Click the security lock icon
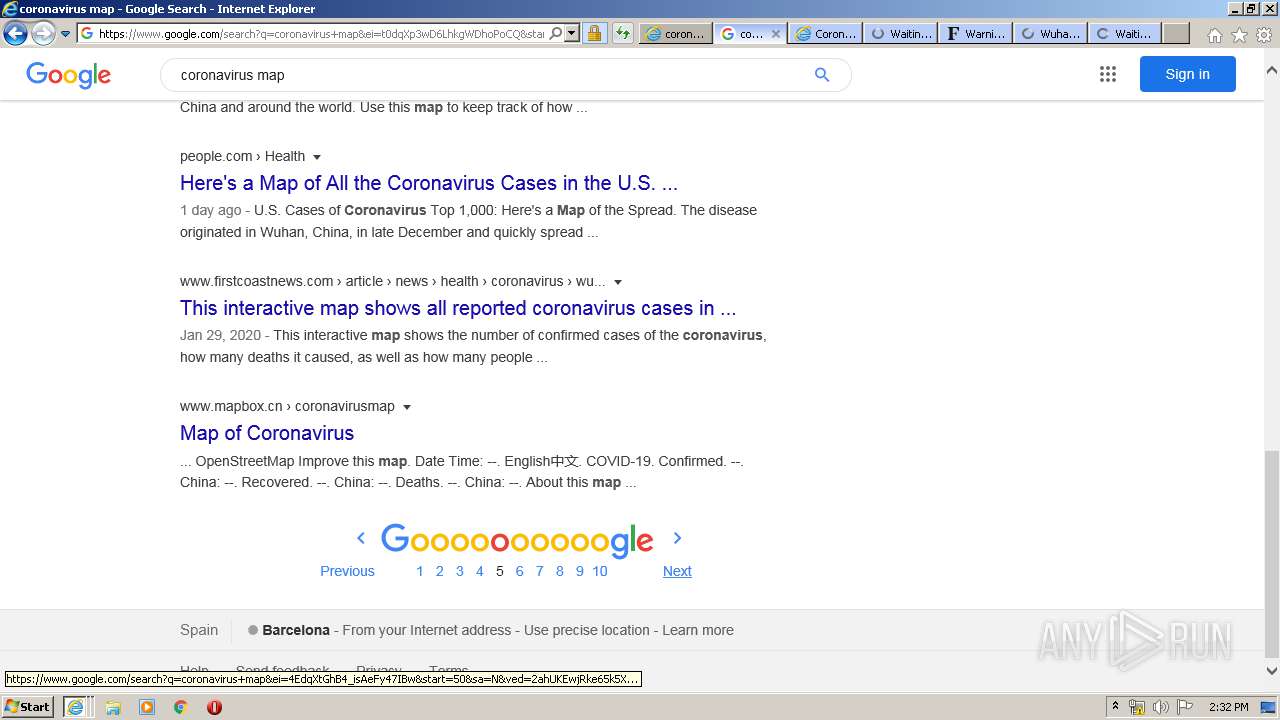Viewport: 1280px width, 720px height. click(594, 33)
